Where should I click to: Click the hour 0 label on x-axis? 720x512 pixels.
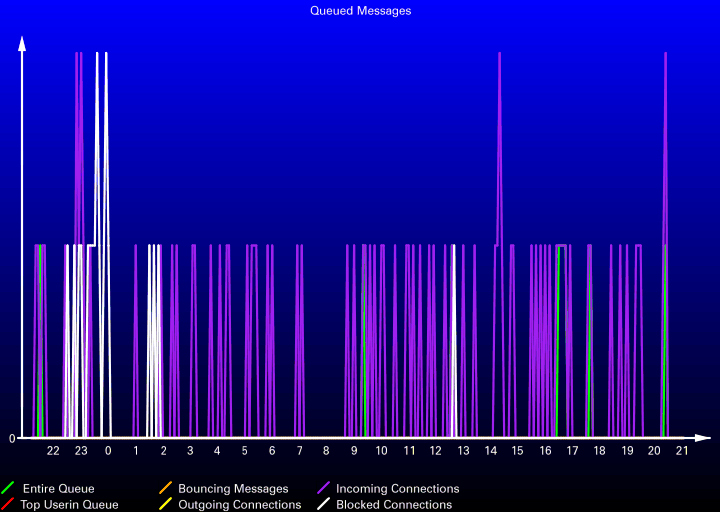tap(108, 451)
